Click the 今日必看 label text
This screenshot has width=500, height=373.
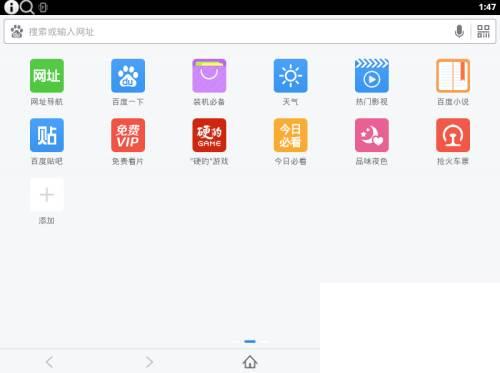click(x=290, y=161)
